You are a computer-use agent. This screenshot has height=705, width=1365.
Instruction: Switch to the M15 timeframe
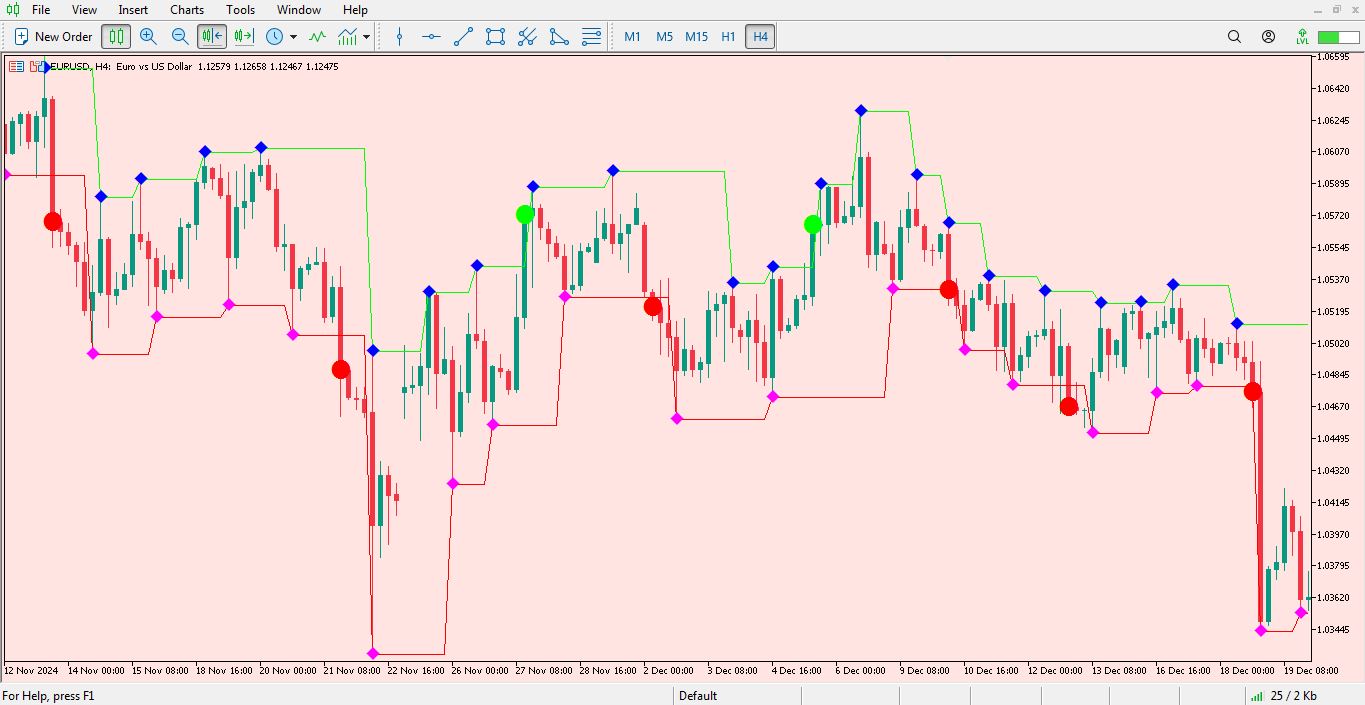[696, 36]
